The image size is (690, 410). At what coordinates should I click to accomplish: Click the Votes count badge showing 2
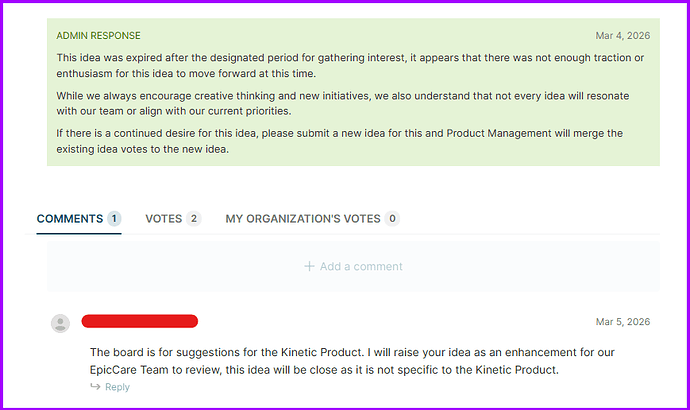coord(193,218)
